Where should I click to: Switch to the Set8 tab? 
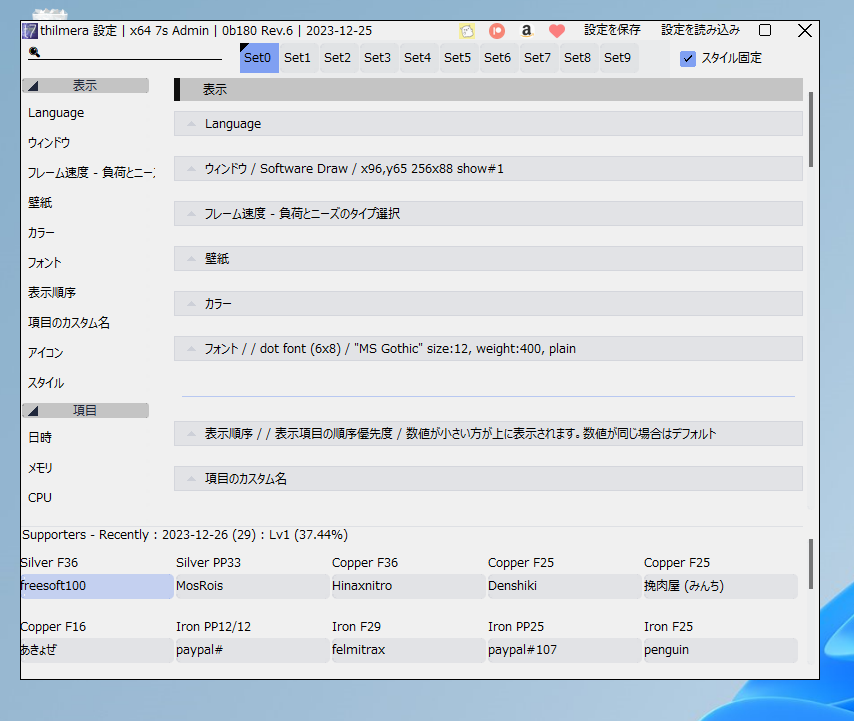[x=577, y=58]
